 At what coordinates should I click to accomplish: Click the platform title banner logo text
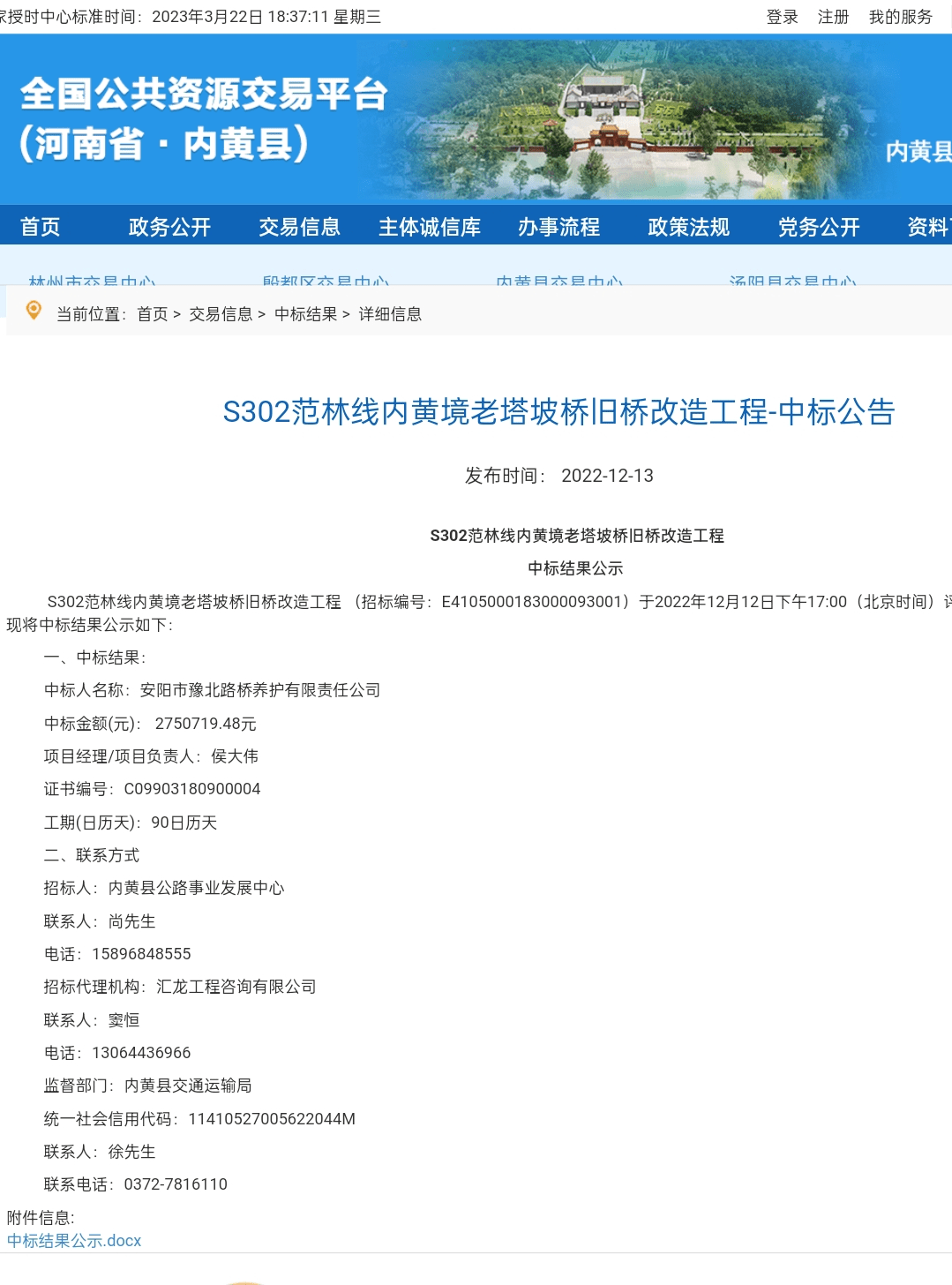204,119
